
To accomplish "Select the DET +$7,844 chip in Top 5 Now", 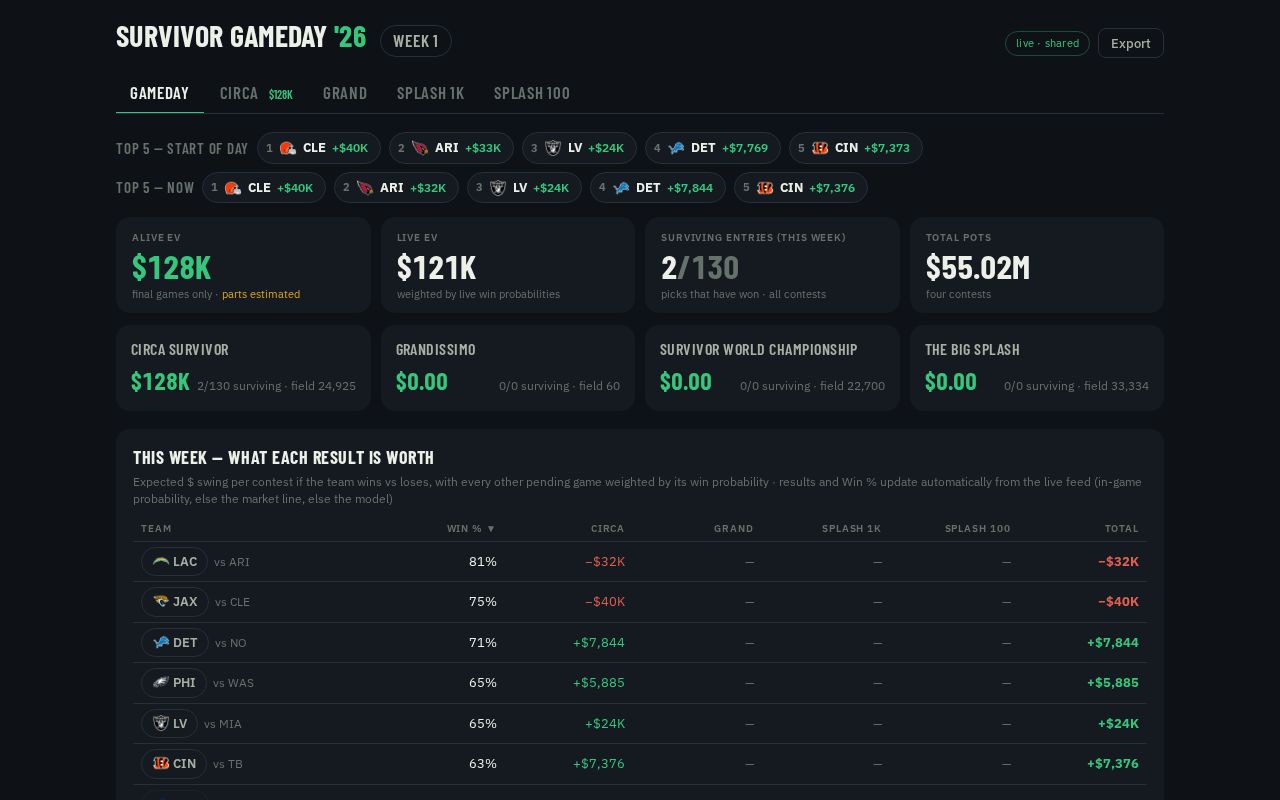I will tap(658, 188).
